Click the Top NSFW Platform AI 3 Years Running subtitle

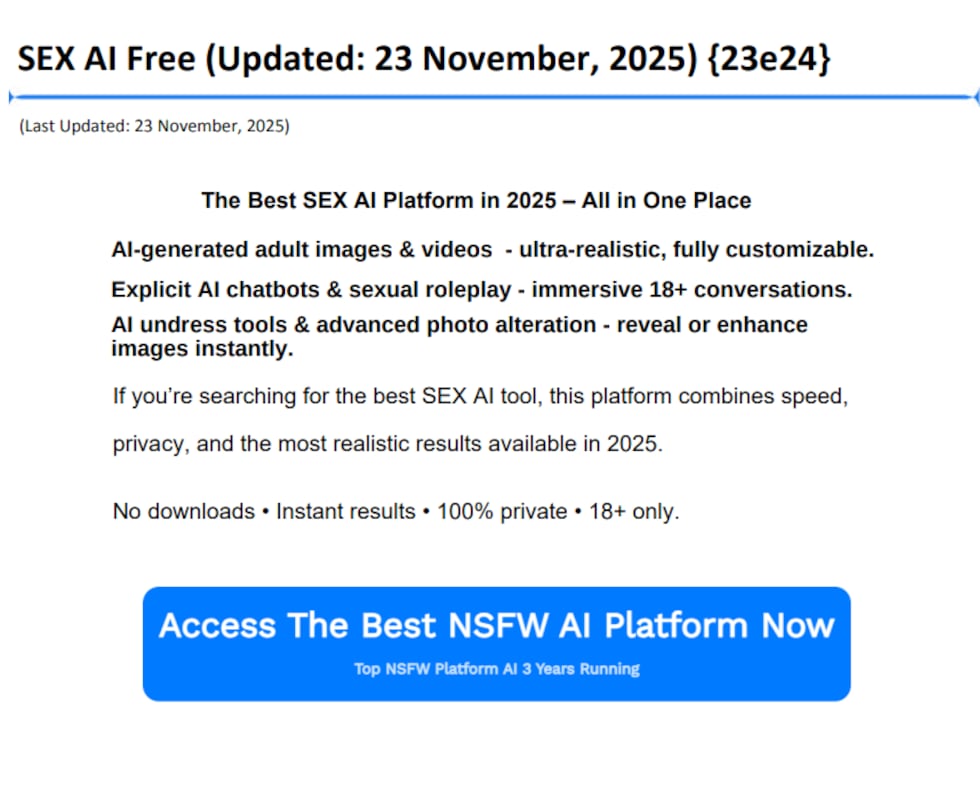click(496, 669)
